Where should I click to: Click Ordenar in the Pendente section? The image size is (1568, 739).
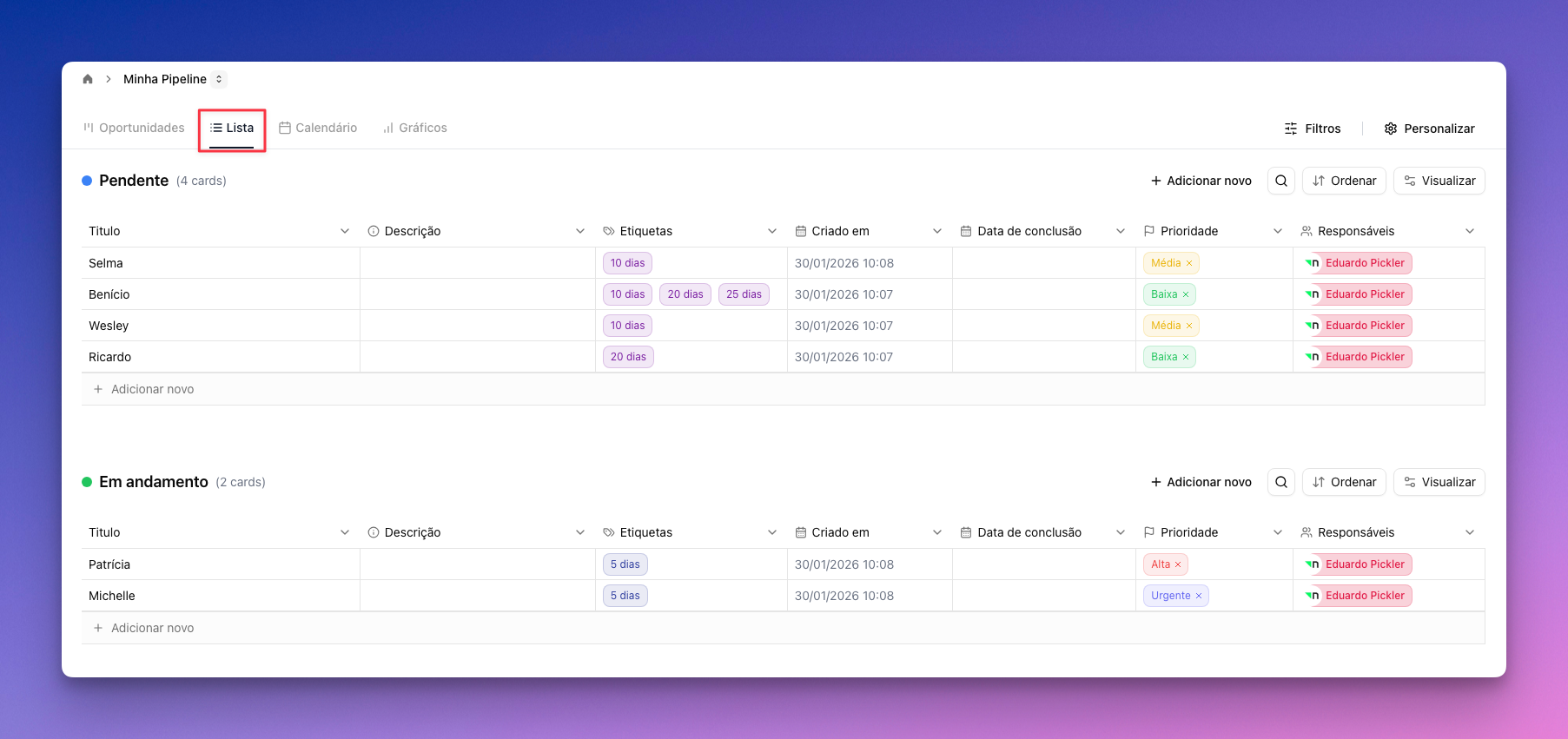tap(1344, 181)
